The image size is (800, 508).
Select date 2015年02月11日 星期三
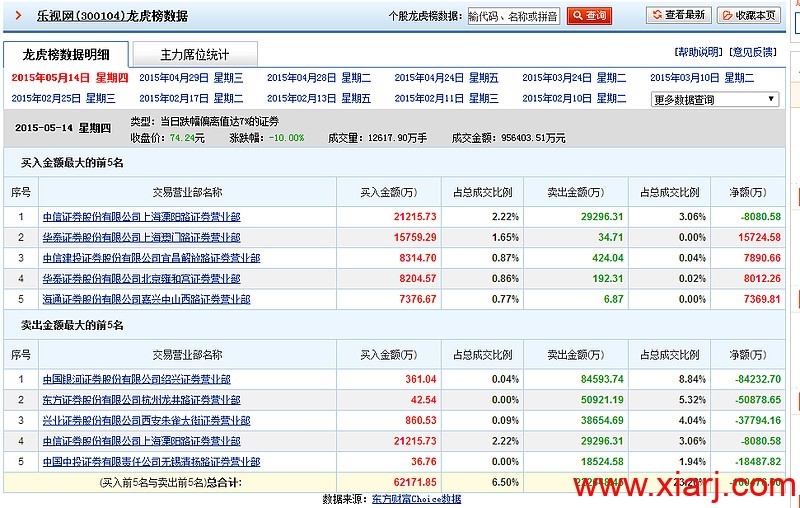[446, 98]
